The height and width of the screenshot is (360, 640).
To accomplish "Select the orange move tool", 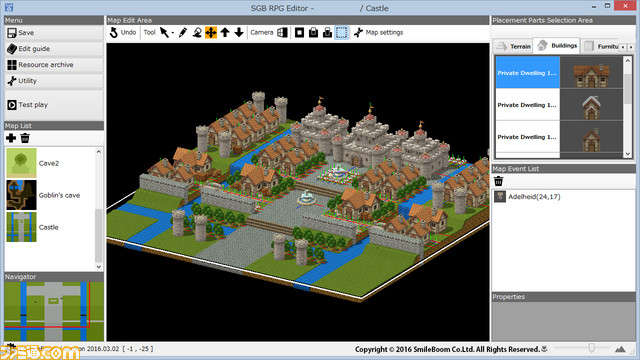I will coord(211,32).
